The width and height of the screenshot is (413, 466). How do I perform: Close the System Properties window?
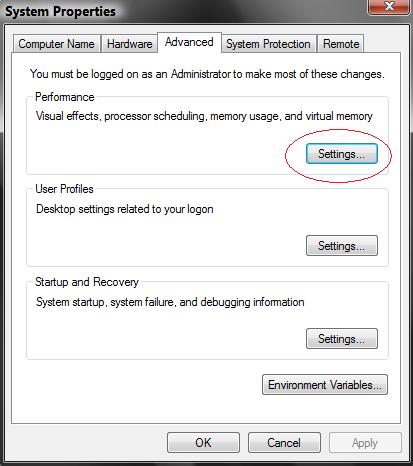389,7
